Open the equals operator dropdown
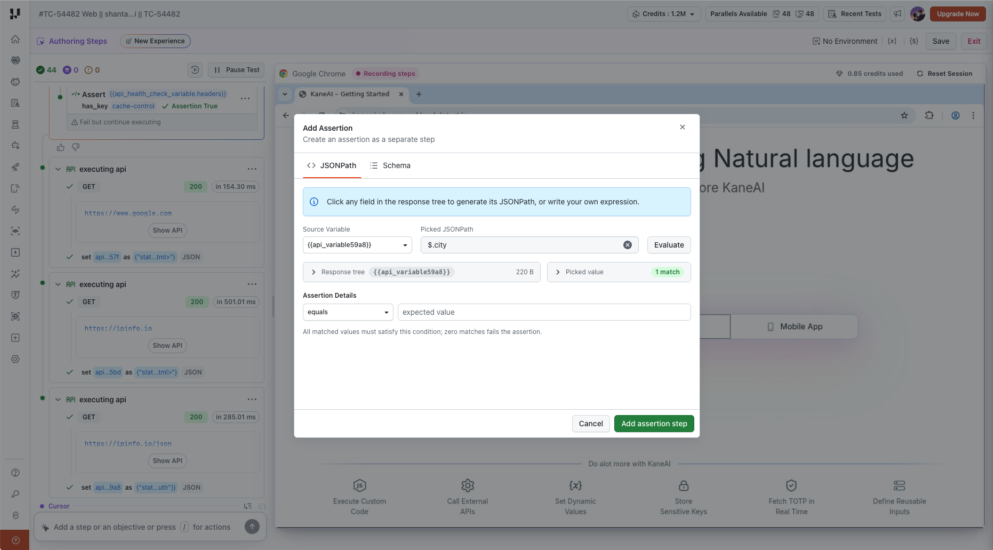Image resolution: width=993 pixels, height=550 pixels. coord(348,312)
